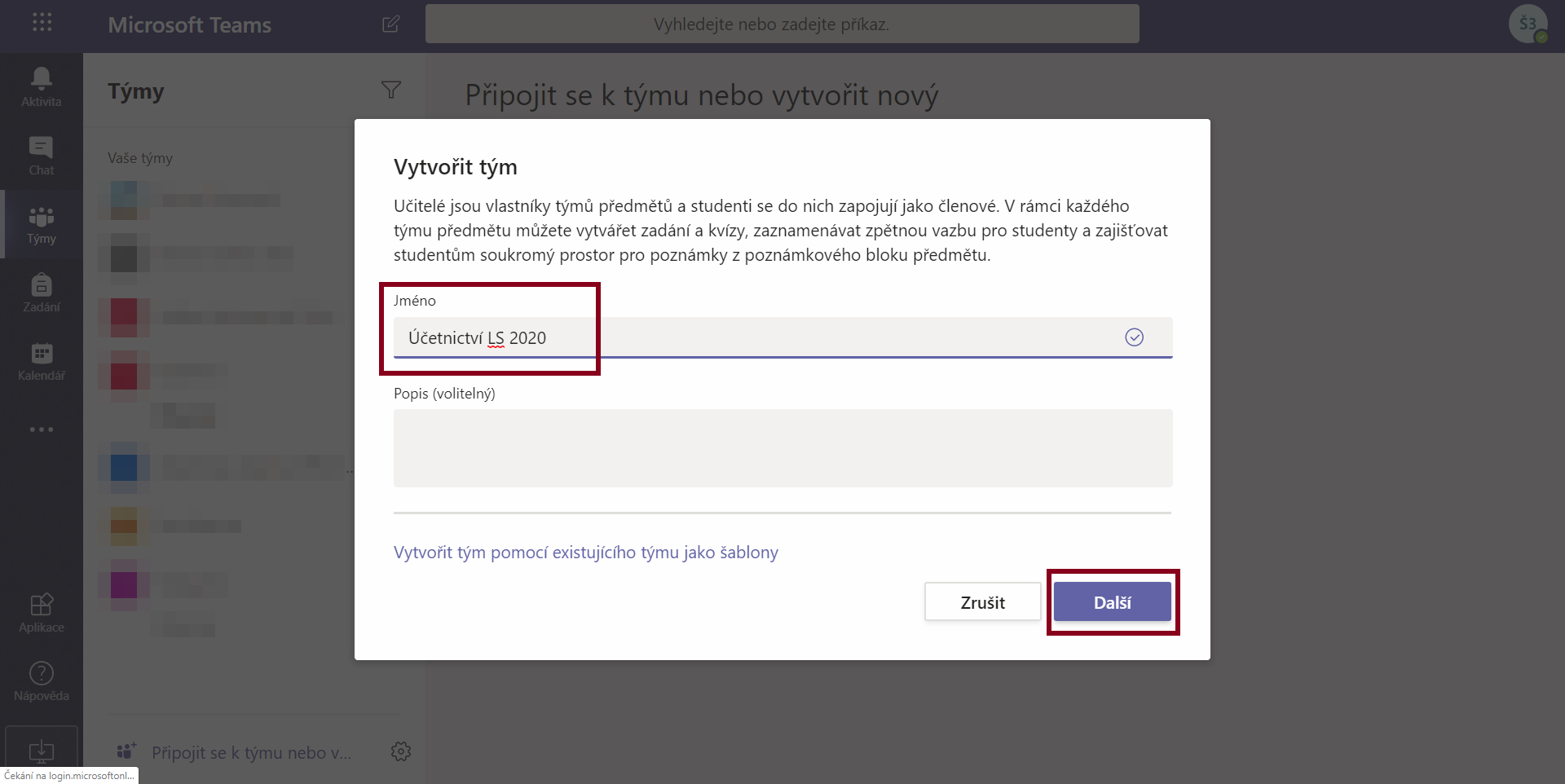Image resolution: width=1565 pixels, height=784 pixels.
Task: Click the Vaše týmy section label
Action: click(x=140, y=158)
